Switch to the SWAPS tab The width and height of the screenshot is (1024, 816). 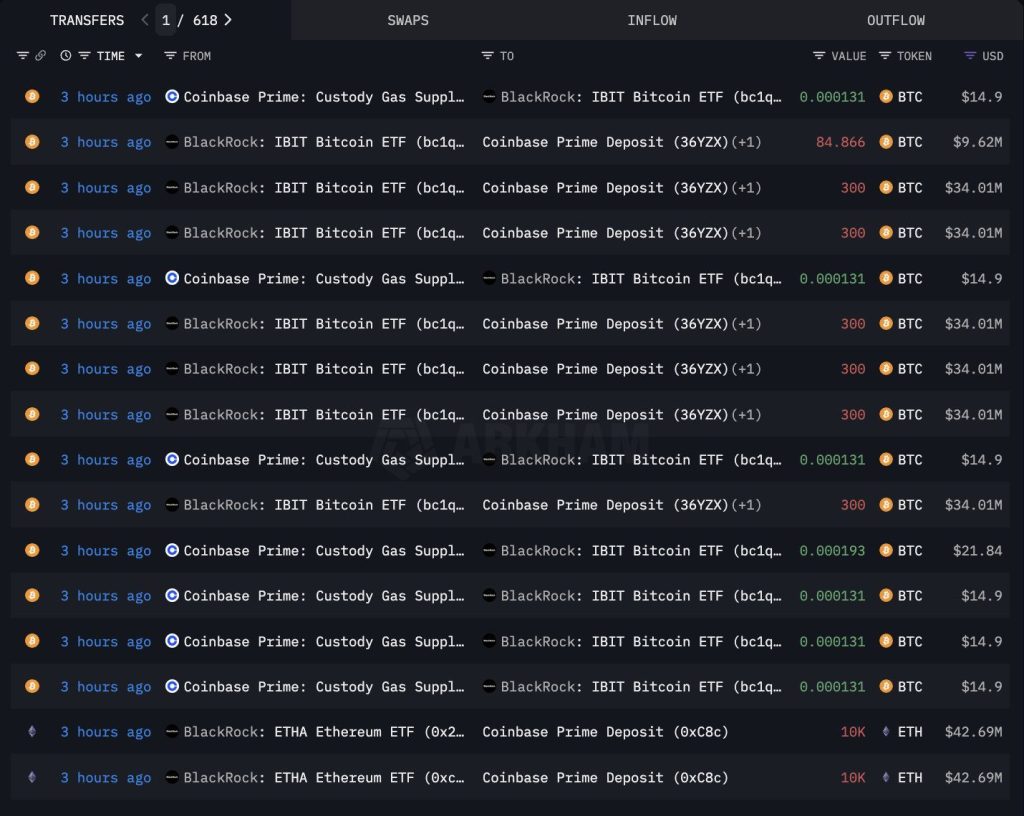(x=407, y=19)
